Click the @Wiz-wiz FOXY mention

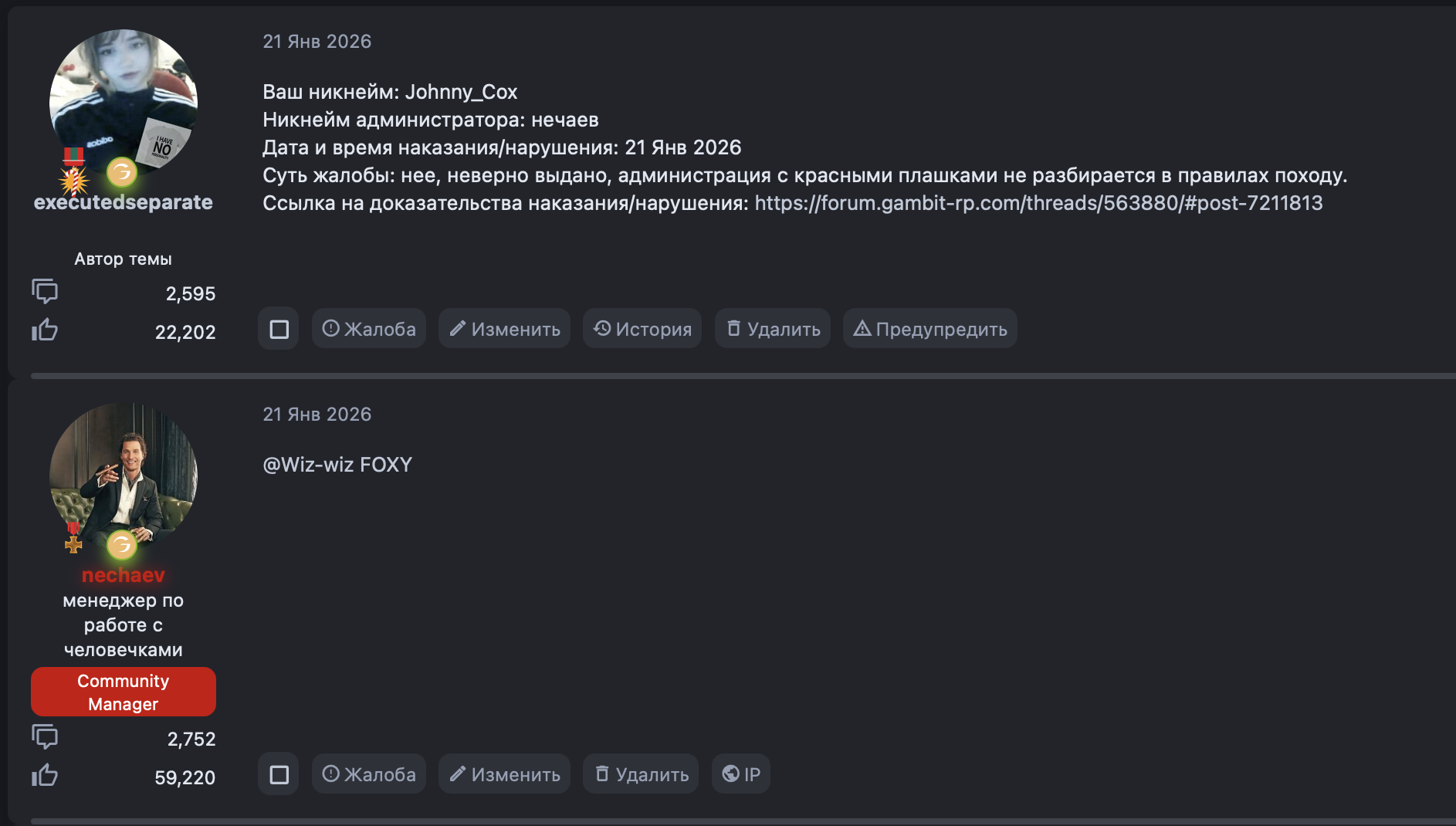337,465
